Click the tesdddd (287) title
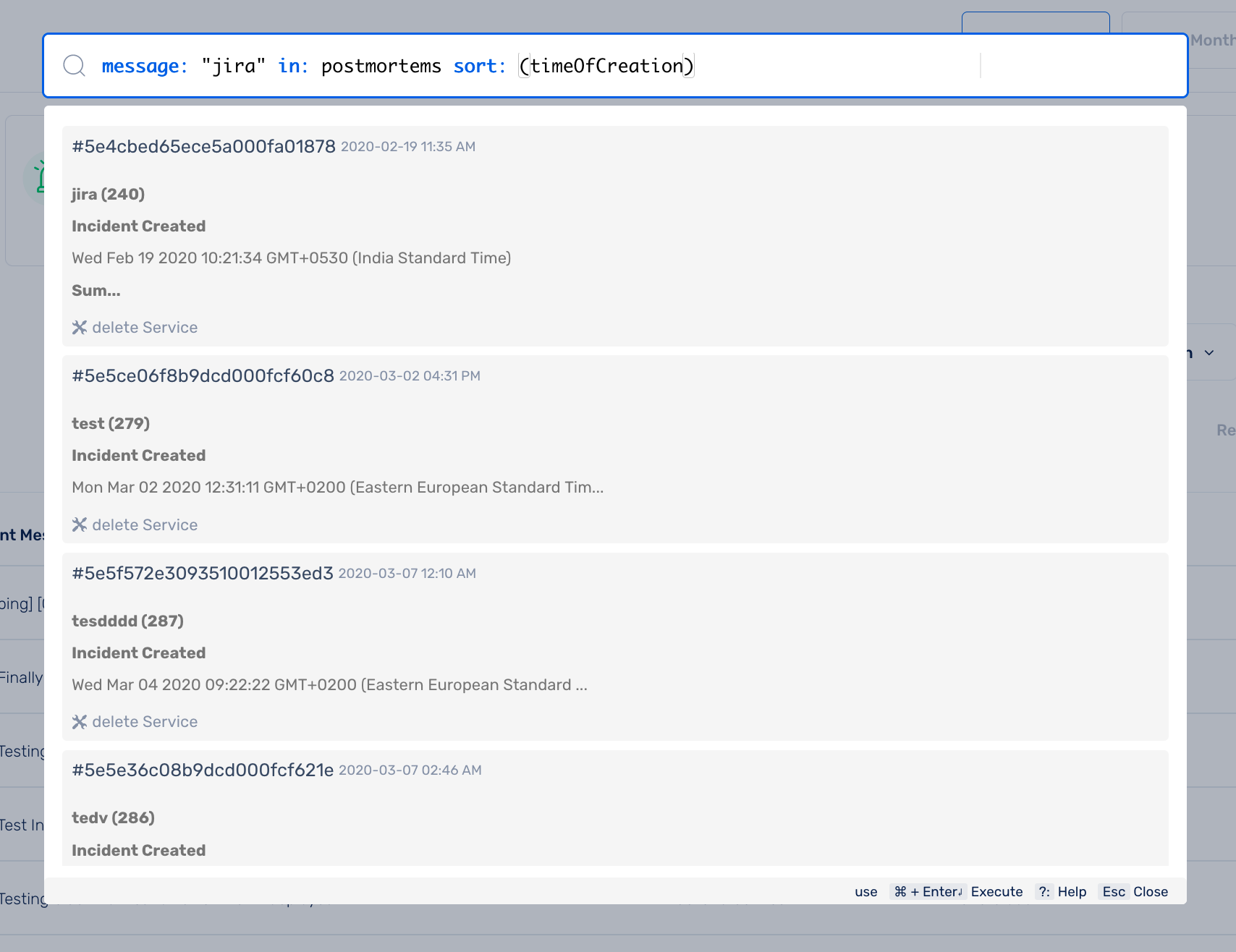 (127, 621)
